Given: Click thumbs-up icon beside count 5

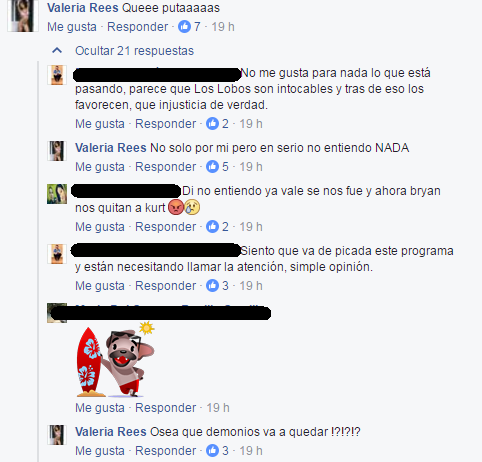Looking at the screenshot, I should click(212, 166).
